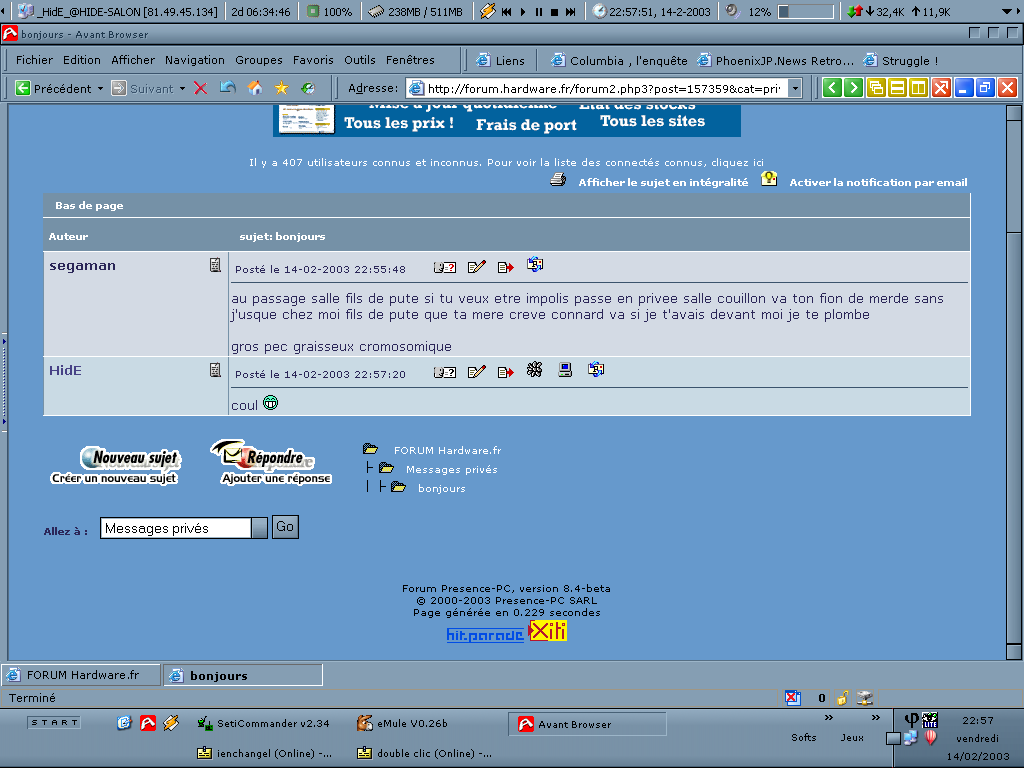Open the Navigation menu
The width and height of the screenshot is (1024, 768).
195,60
